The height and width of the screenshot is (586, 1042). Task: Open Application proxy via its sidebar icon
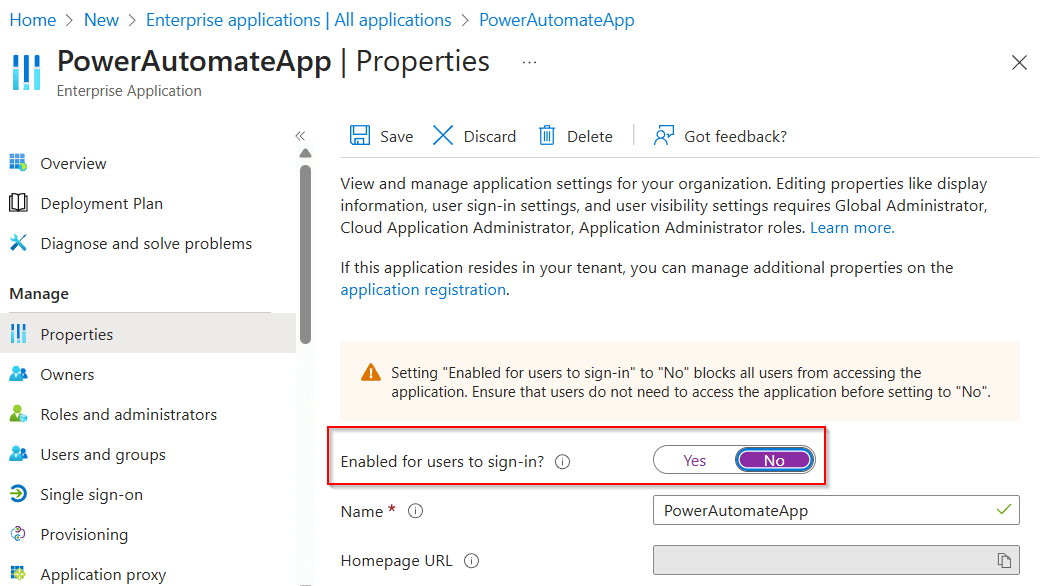pos(16,574)
